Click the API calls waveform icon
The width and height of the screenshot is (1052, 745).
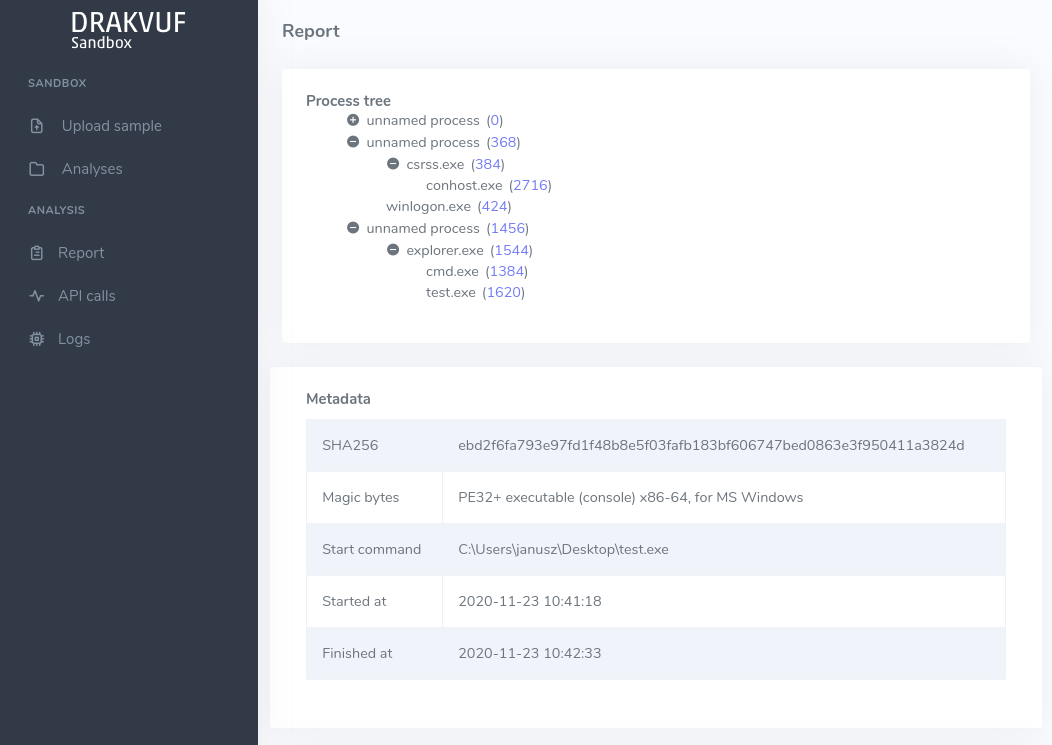37,296
